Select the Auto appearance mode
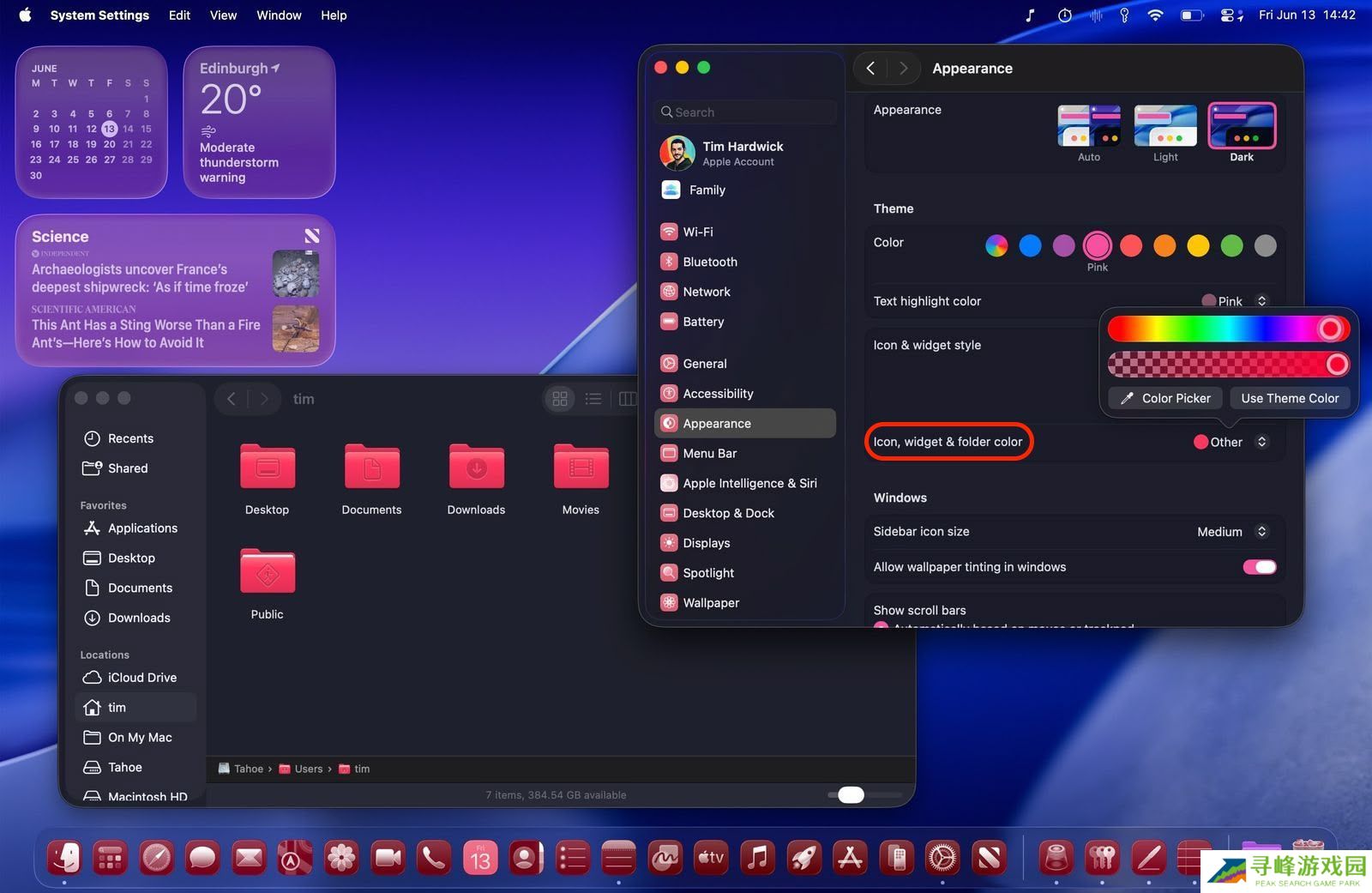This screenshot has width=1372, height=893. pos(1088,127)
